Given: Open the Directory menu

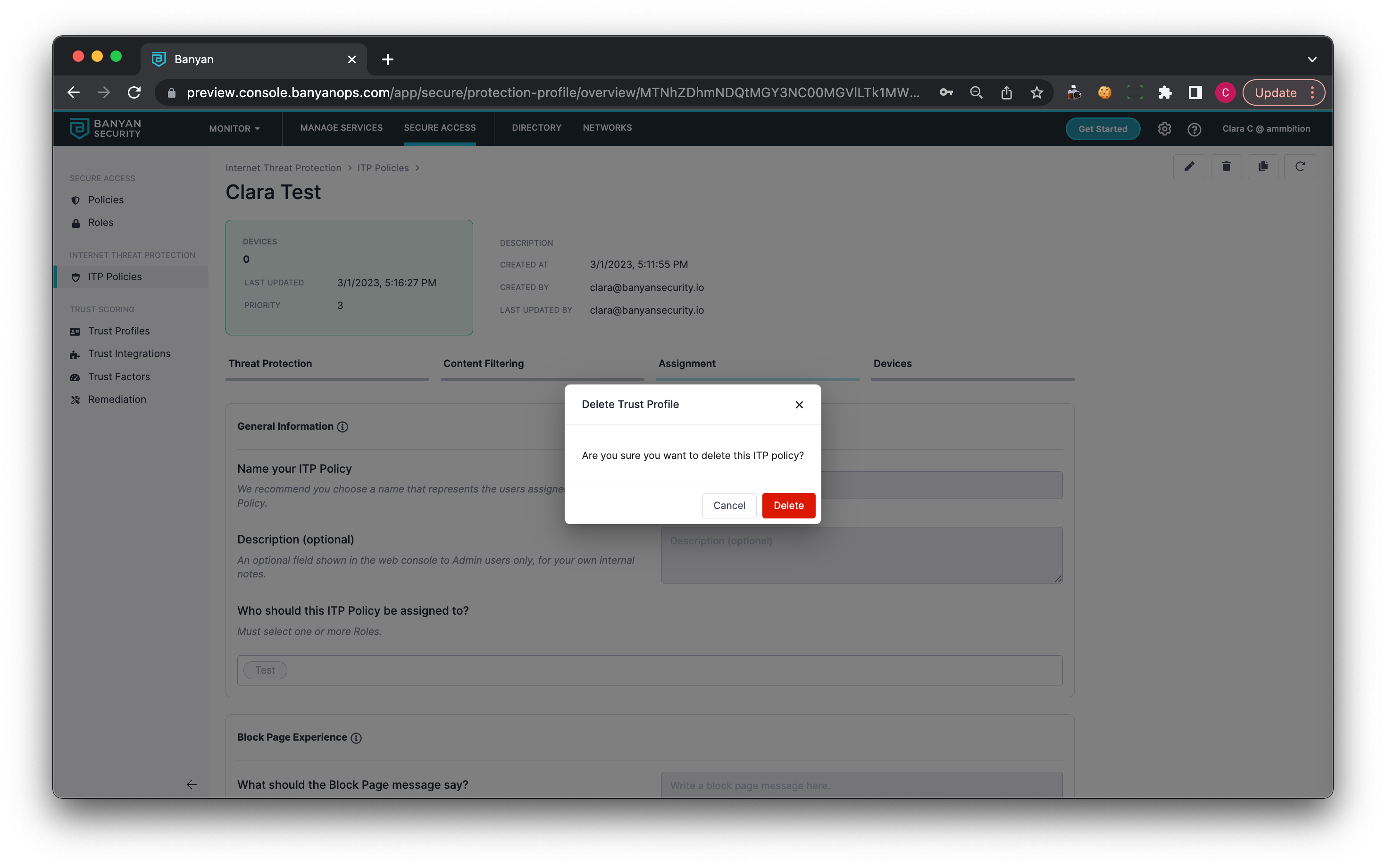Looking at the screenshot, I should [536, 127].
